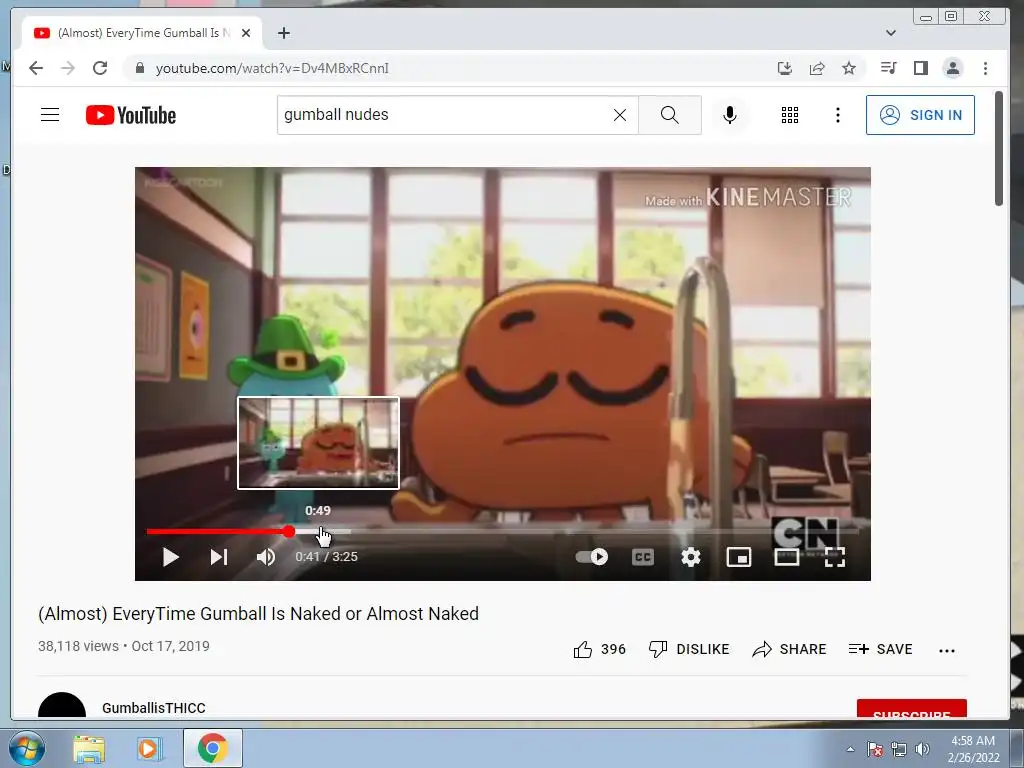Switch to miniplayer mode

click(739, 557)
